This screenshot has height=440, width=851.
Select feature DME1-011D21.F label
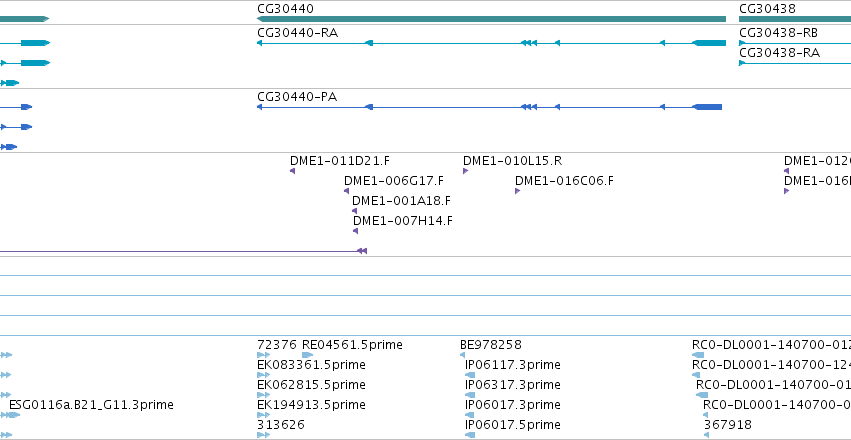click(x=340, y=161)
